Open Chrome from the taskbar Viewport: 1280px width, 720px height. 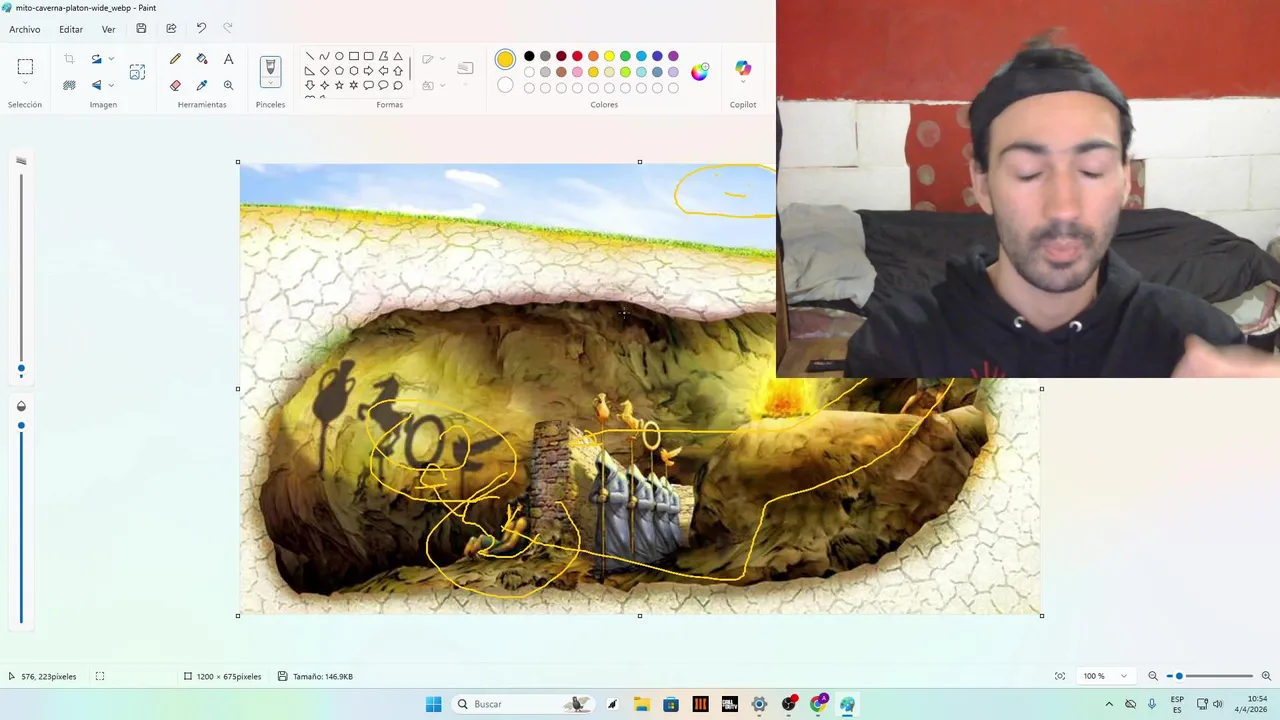(818, 704)
